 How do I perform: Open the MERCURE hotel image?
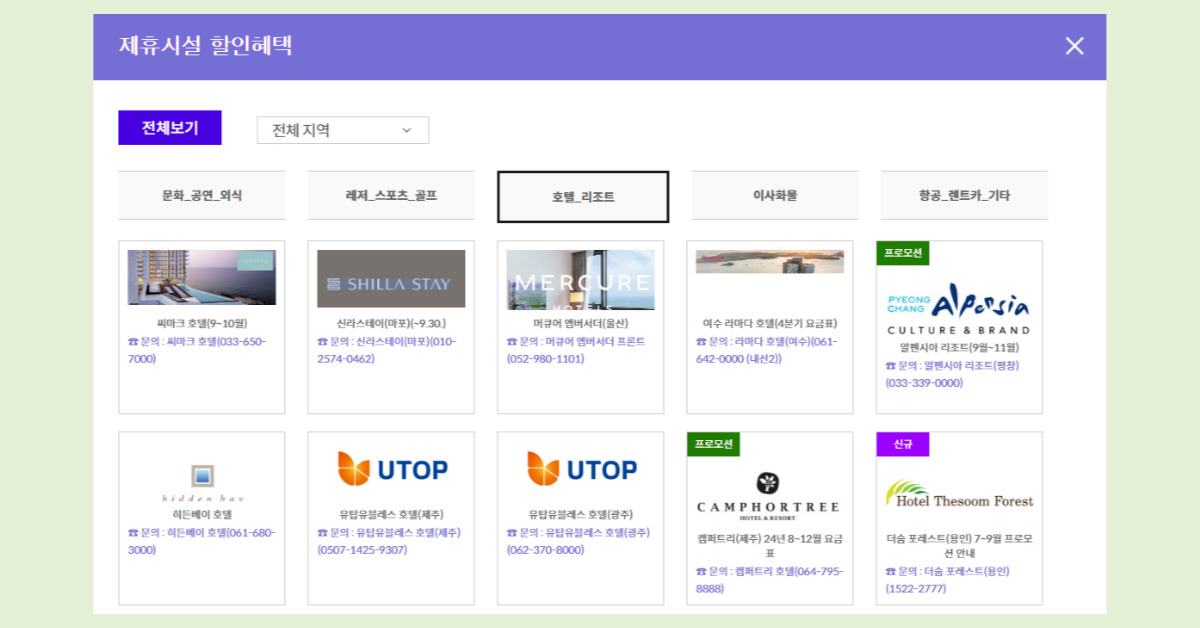click(x=581, y=280)
